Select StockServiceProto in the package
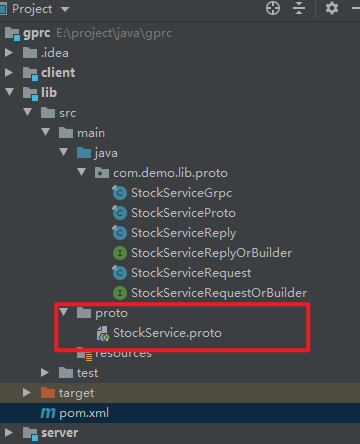 pyautogui.click(x=183, y=213)
